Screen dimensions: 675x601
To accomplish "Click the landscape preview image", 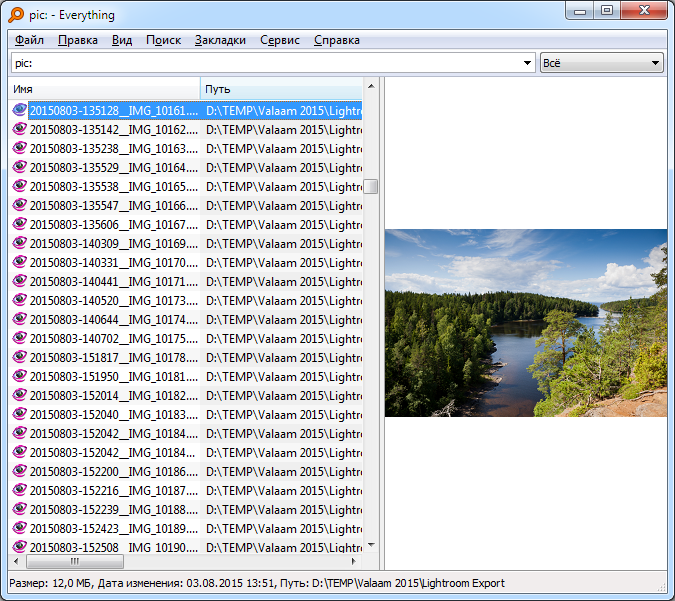I will pyautogui.click(x=526, y=323).
